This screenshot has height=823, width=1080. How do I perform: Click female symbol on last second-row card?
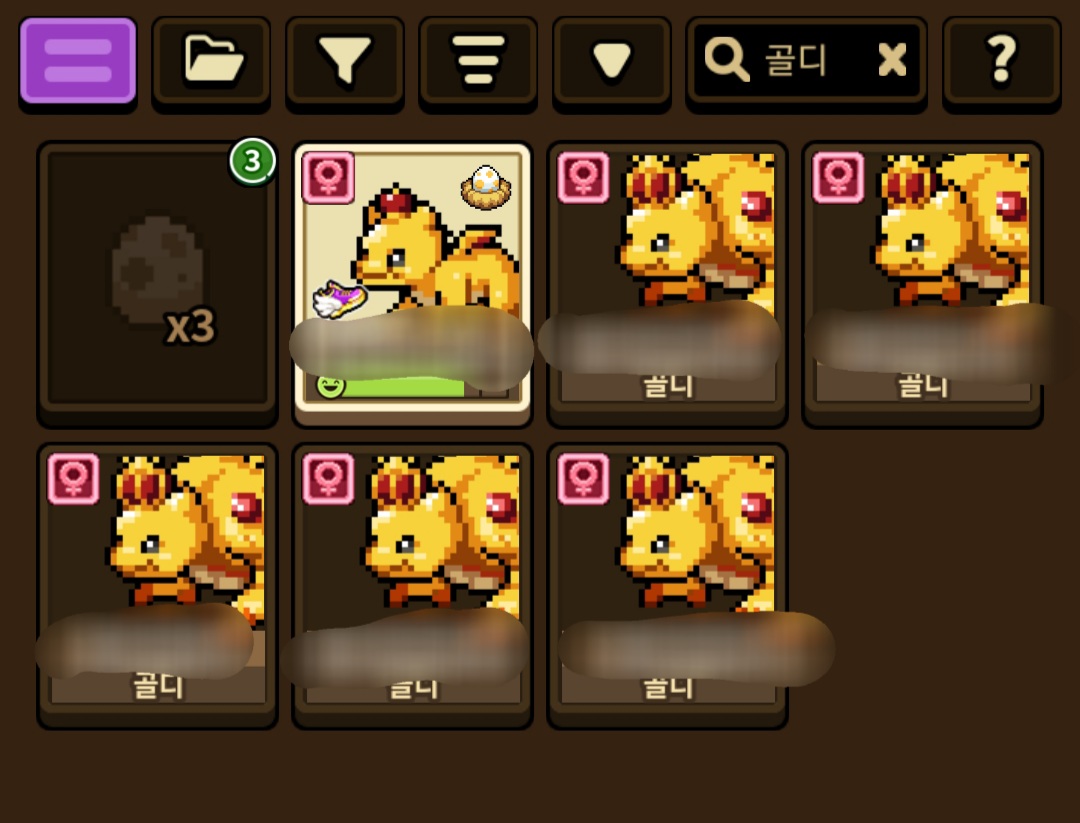tap(583, 479)
